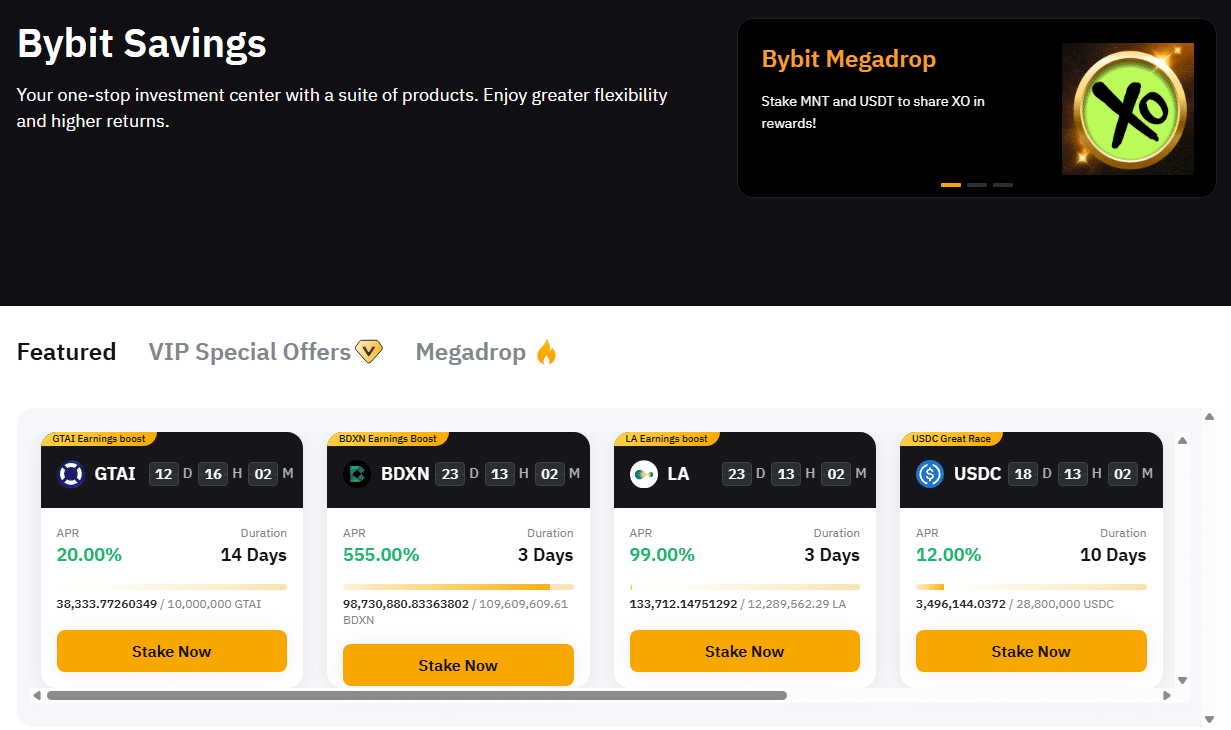Stake Now on the BDXN card
The height and width of the screenshot is (730, 1231).
[458, 664]
